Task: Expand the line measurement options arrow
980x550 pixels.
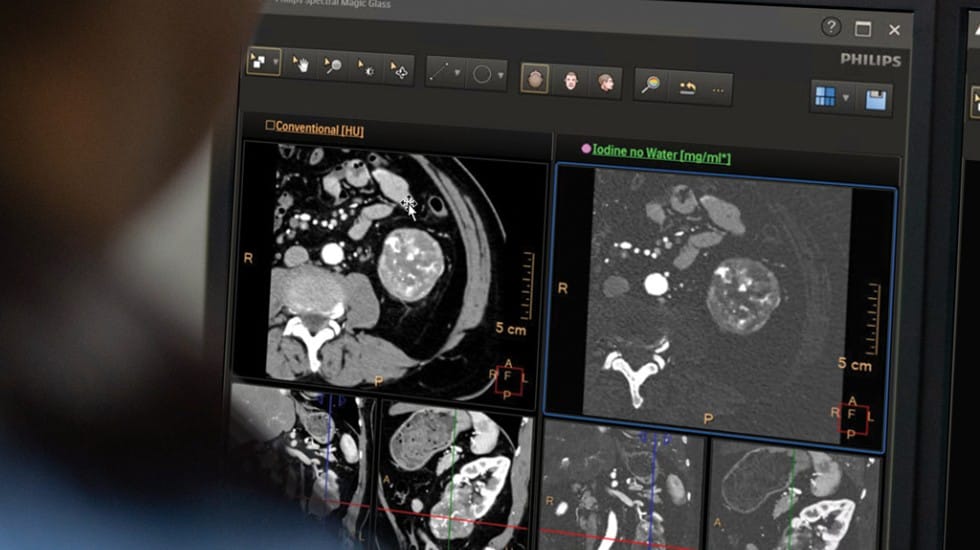Action: click(458, 73)
